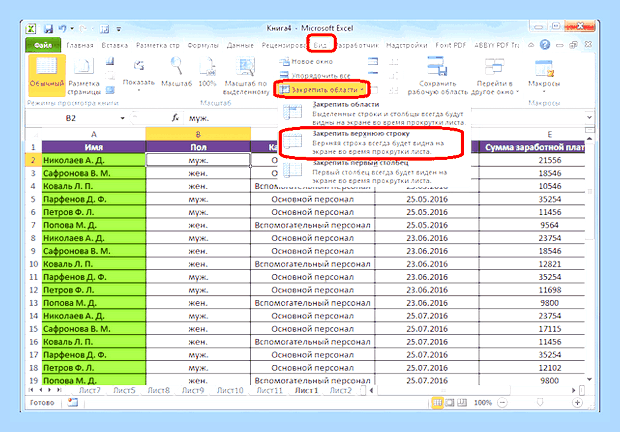Click the 100% zoom level in status bar
Viewport: 620px width, 432px height.
click(x=482, y=403)
